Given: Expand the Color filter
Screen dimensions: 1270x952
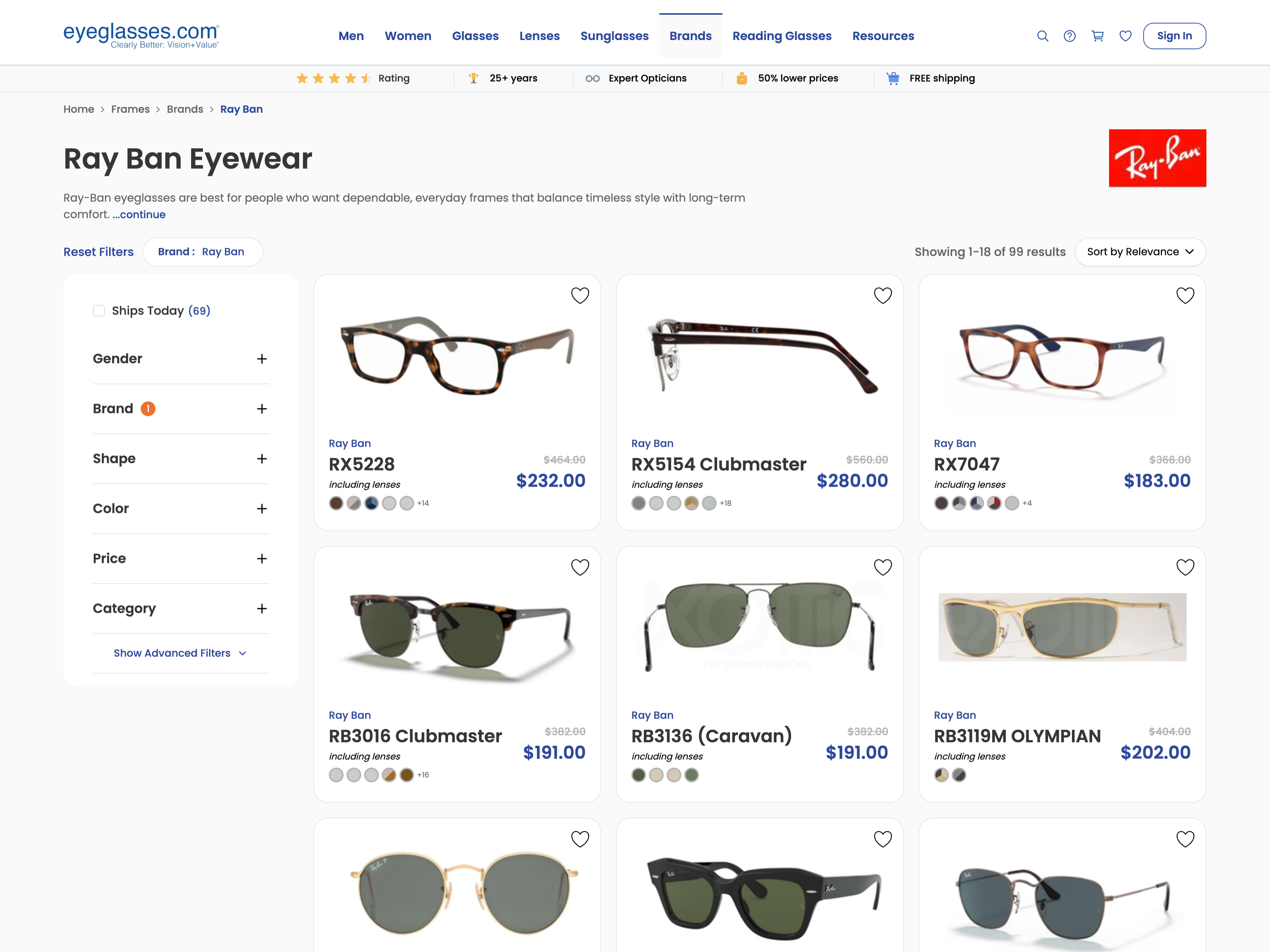Looking at the screenshot, I should click(x=181, y=509).
